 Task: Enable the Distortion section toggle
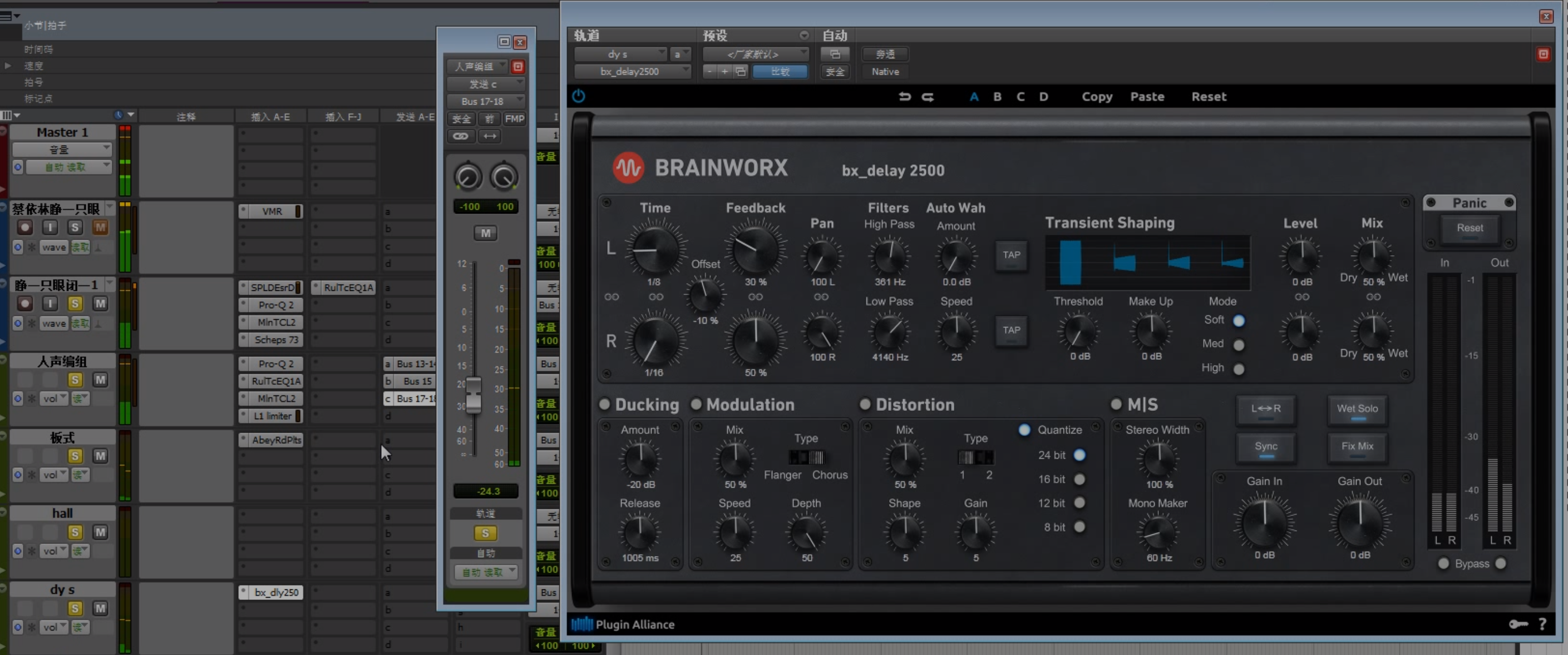(x=866, y=404)
